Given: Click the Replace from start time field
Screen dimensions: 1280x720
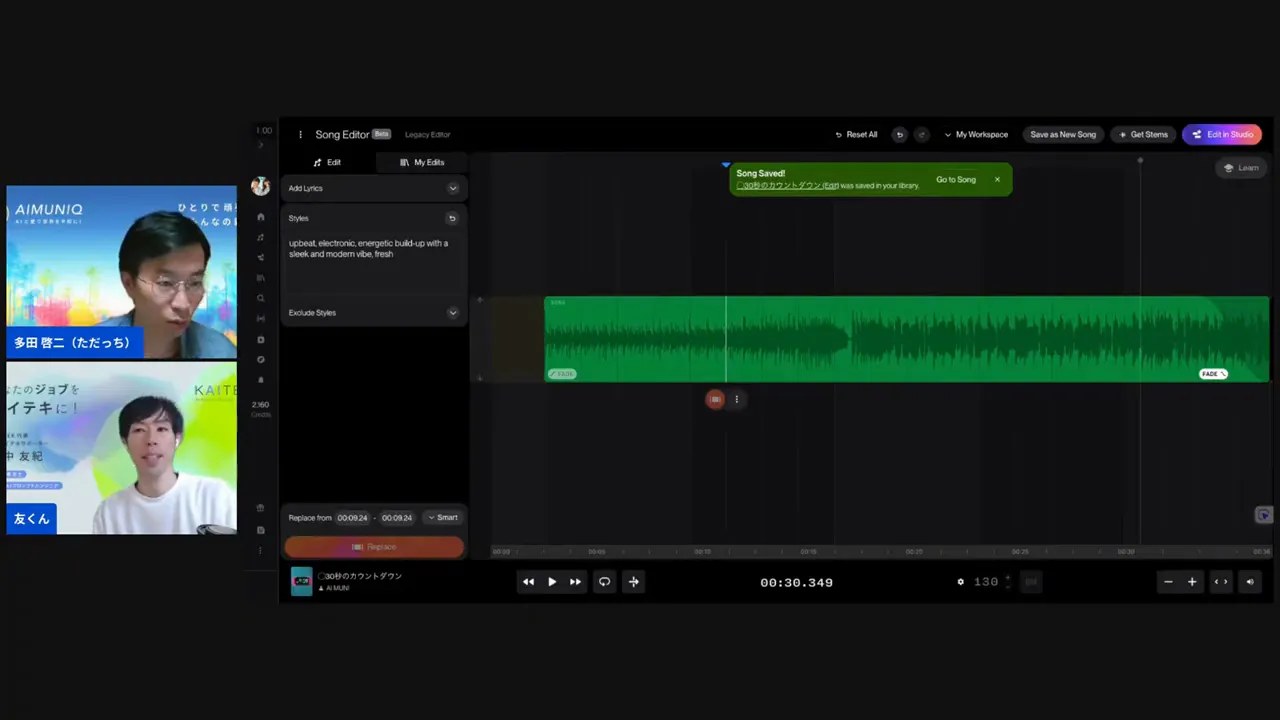Looking at the screenshot, I should (x=352, y=518).
